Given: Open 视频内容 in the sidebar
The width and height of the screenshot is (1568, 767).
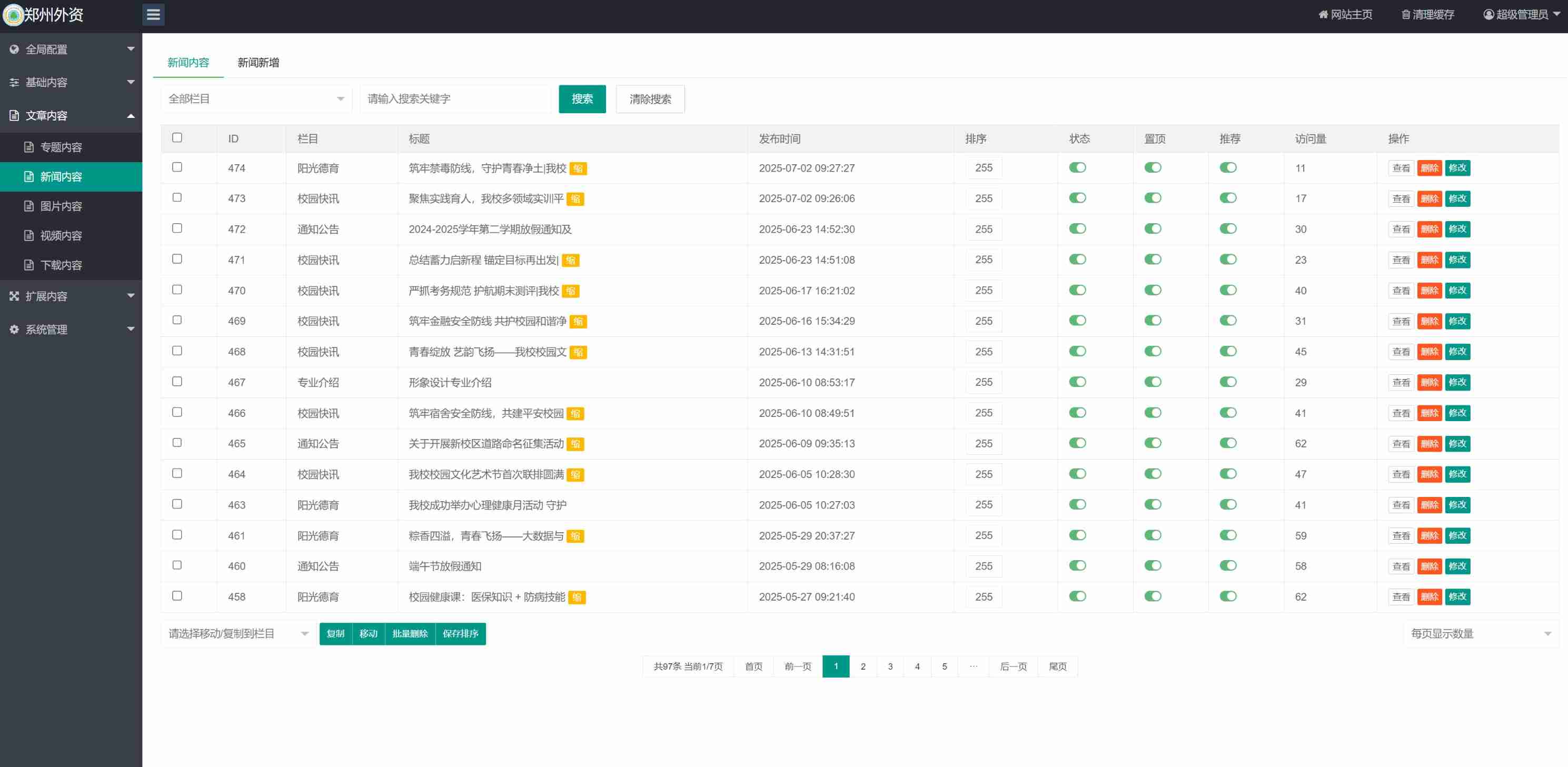Looking at the screenshot, I should (x=61, y=236).
